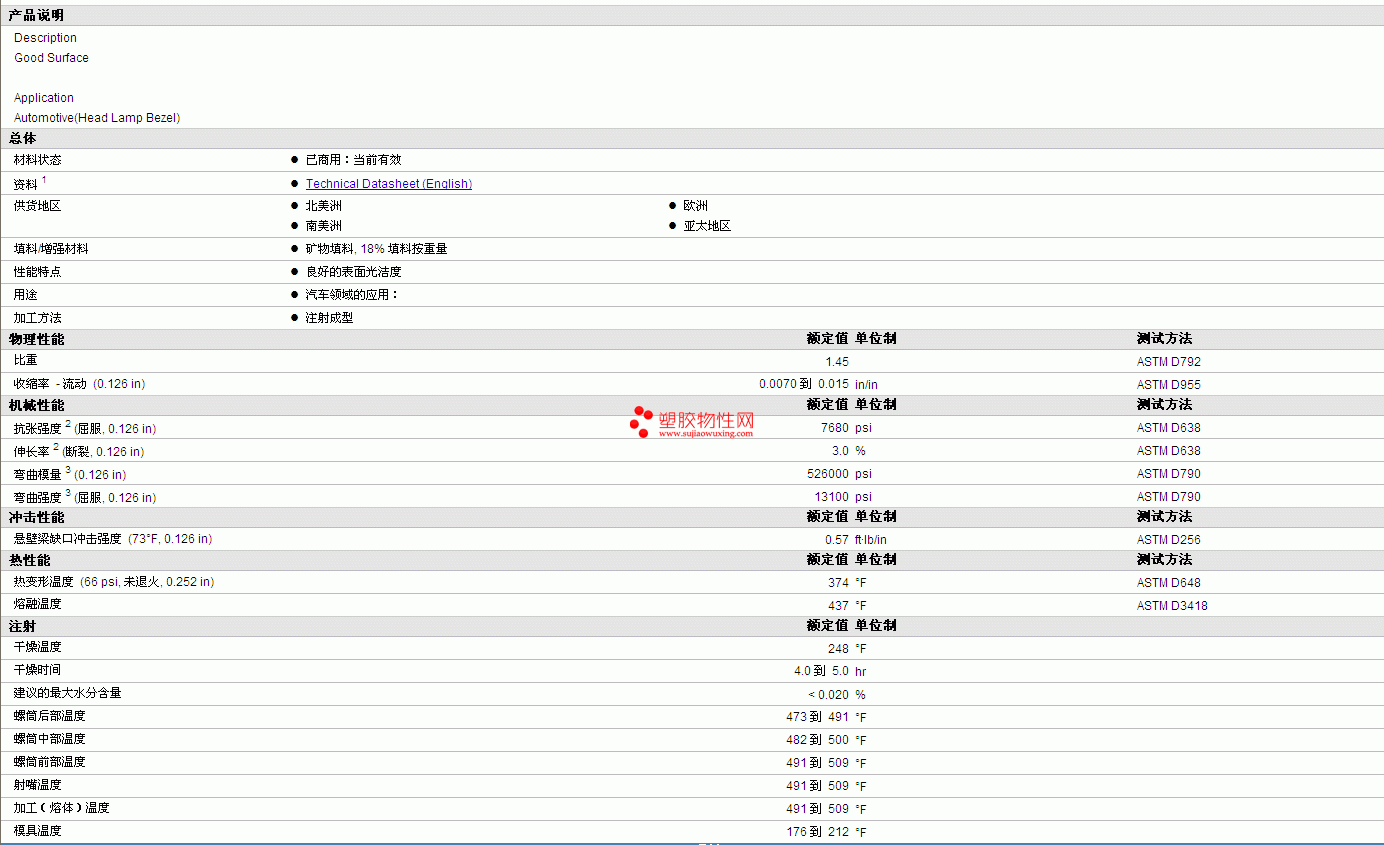
Task: Click the 材料状态 row label
Action: (37, 160)
